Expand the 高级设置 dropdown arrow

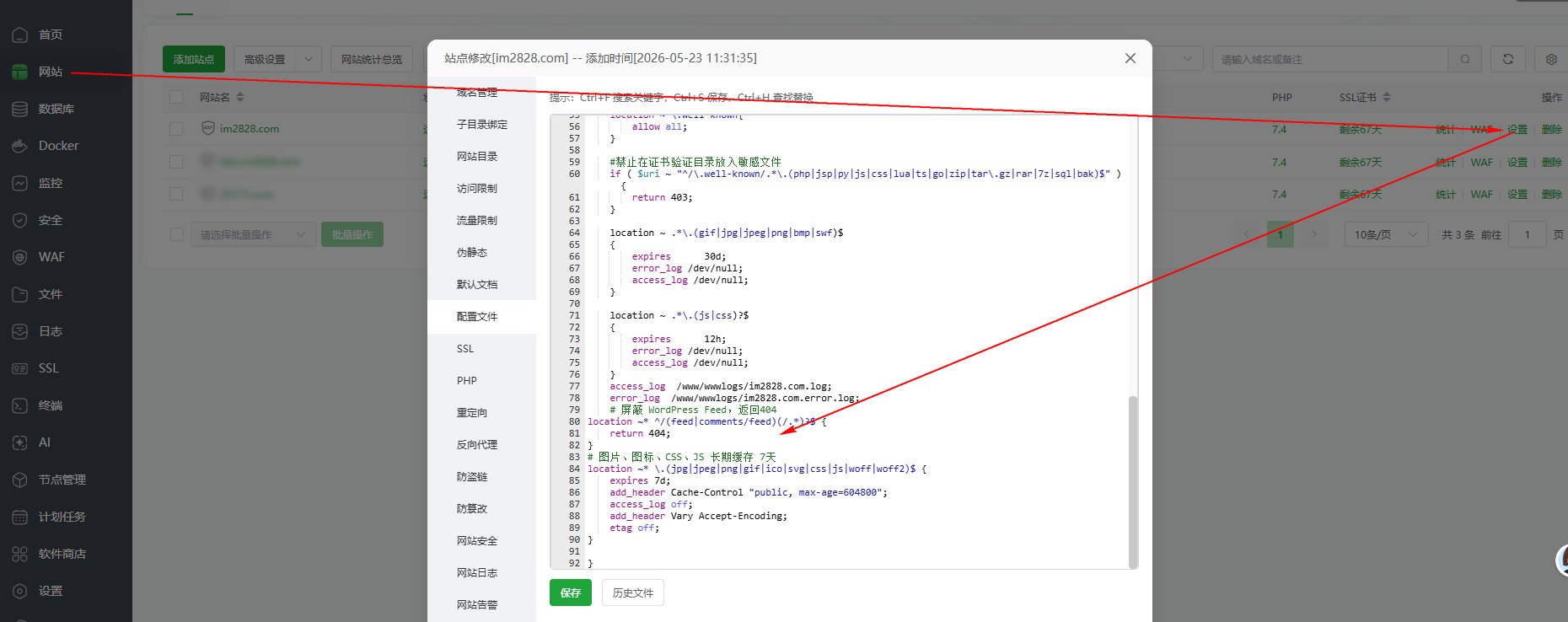coord(309,59)
